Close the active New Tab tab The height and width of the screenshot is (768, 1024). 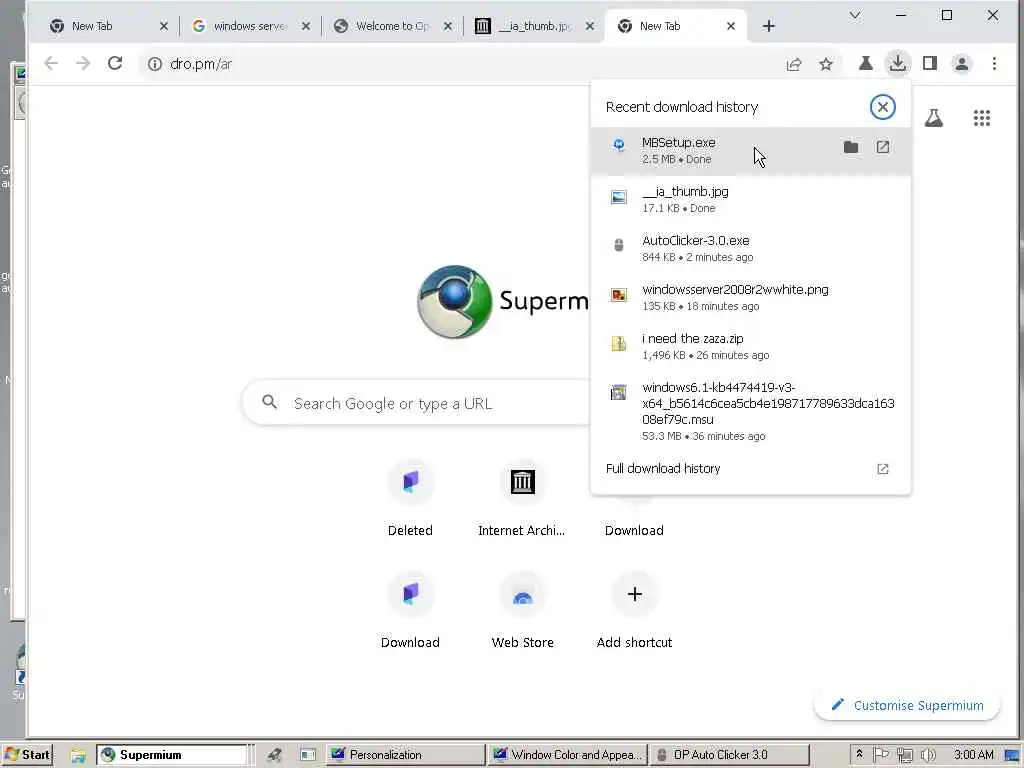(x=731, y=26)
